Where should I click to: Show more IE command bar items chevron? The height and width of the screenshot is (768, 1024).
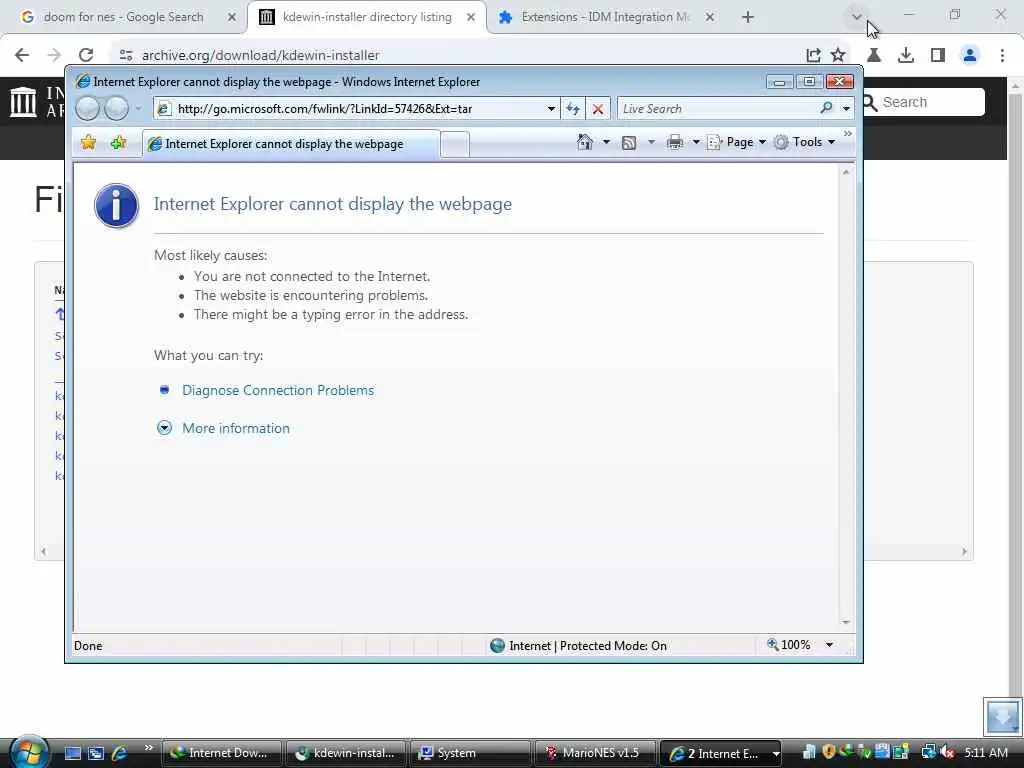tap(848, 134)
